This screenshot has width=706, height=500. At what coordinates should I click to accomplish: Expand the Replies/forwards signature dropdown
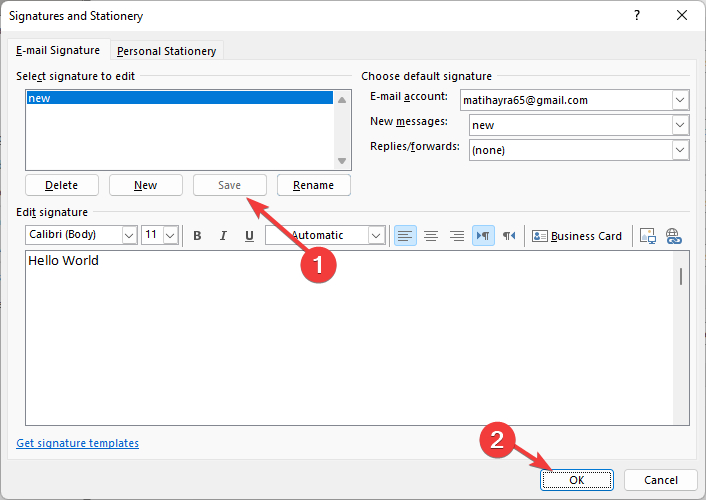click(680, 150)
